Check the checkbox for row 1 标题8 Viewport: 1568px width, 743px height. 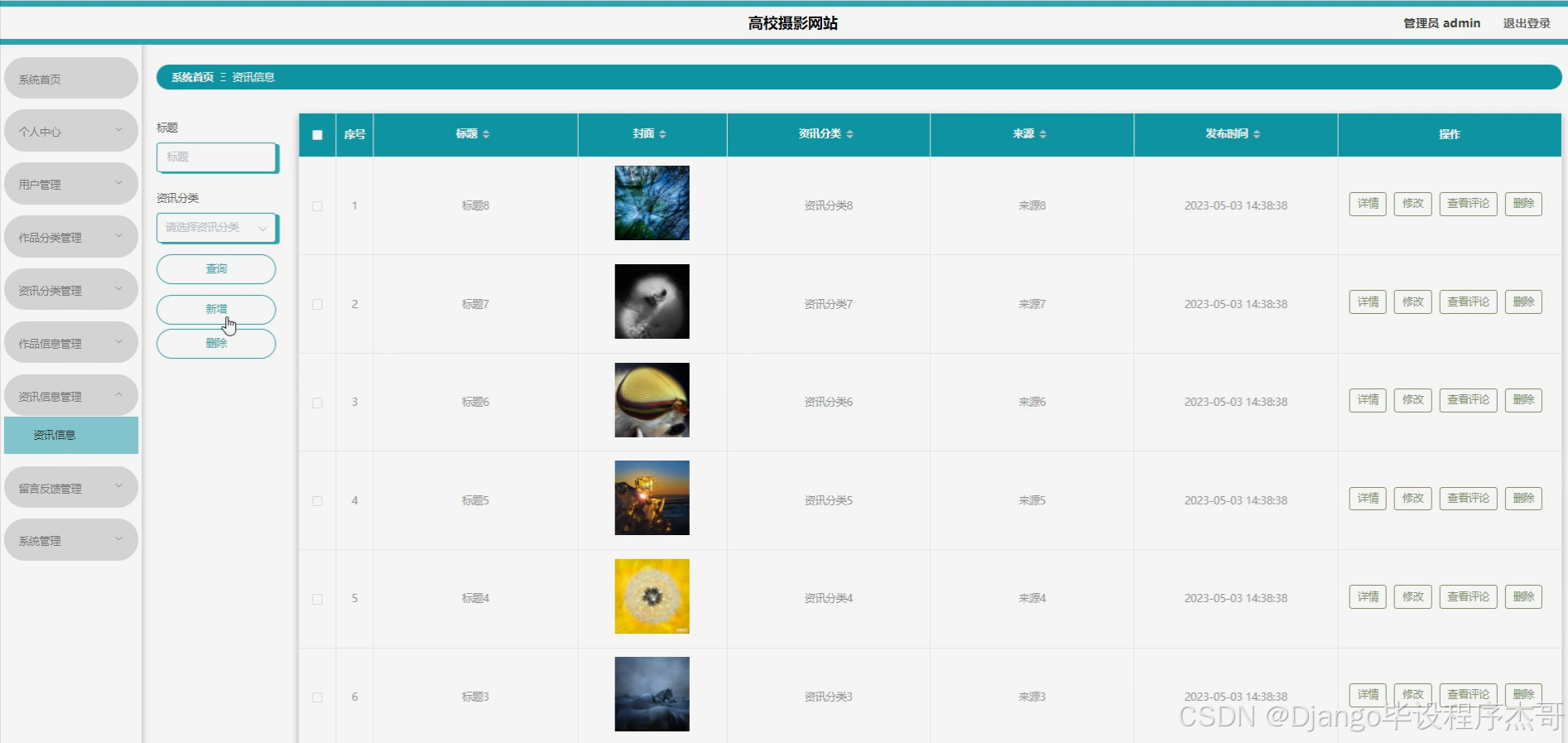(x=317, y=206)
